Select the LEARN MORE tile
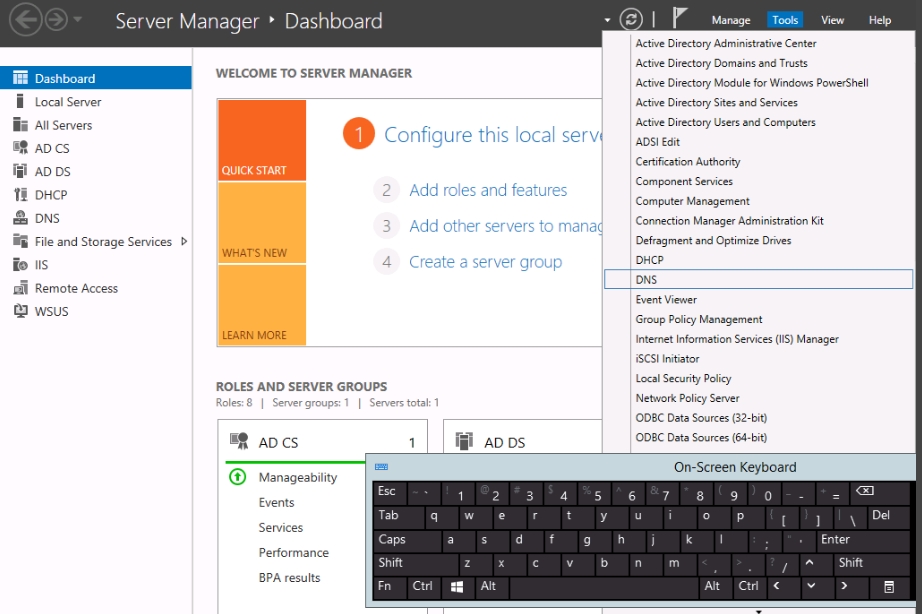Viewport: 922px width, 614px height. pyautogui.click(x=262, y=305)
